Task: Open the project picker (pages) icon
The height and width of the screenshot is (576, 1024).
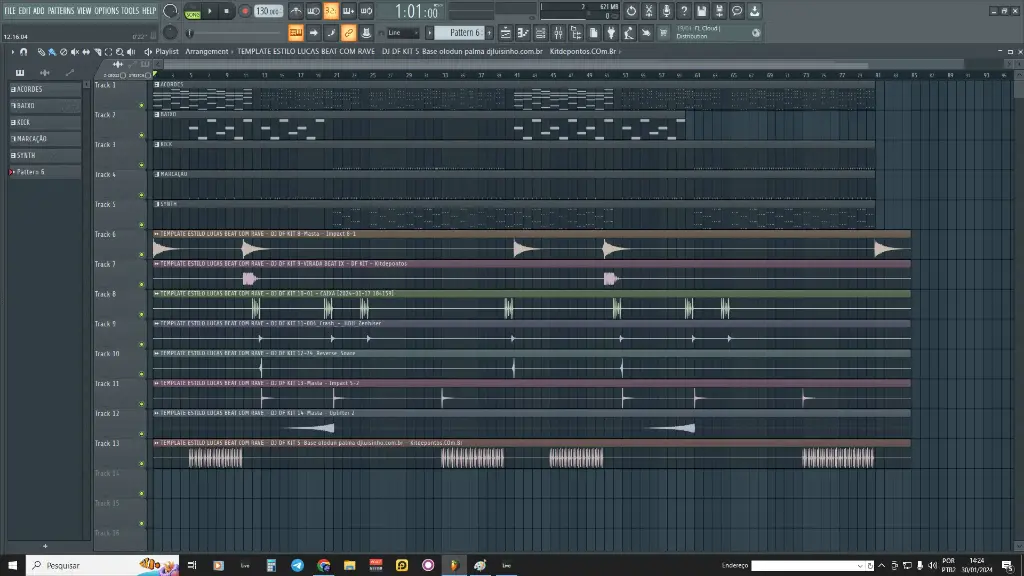Action: pos(594,33)
